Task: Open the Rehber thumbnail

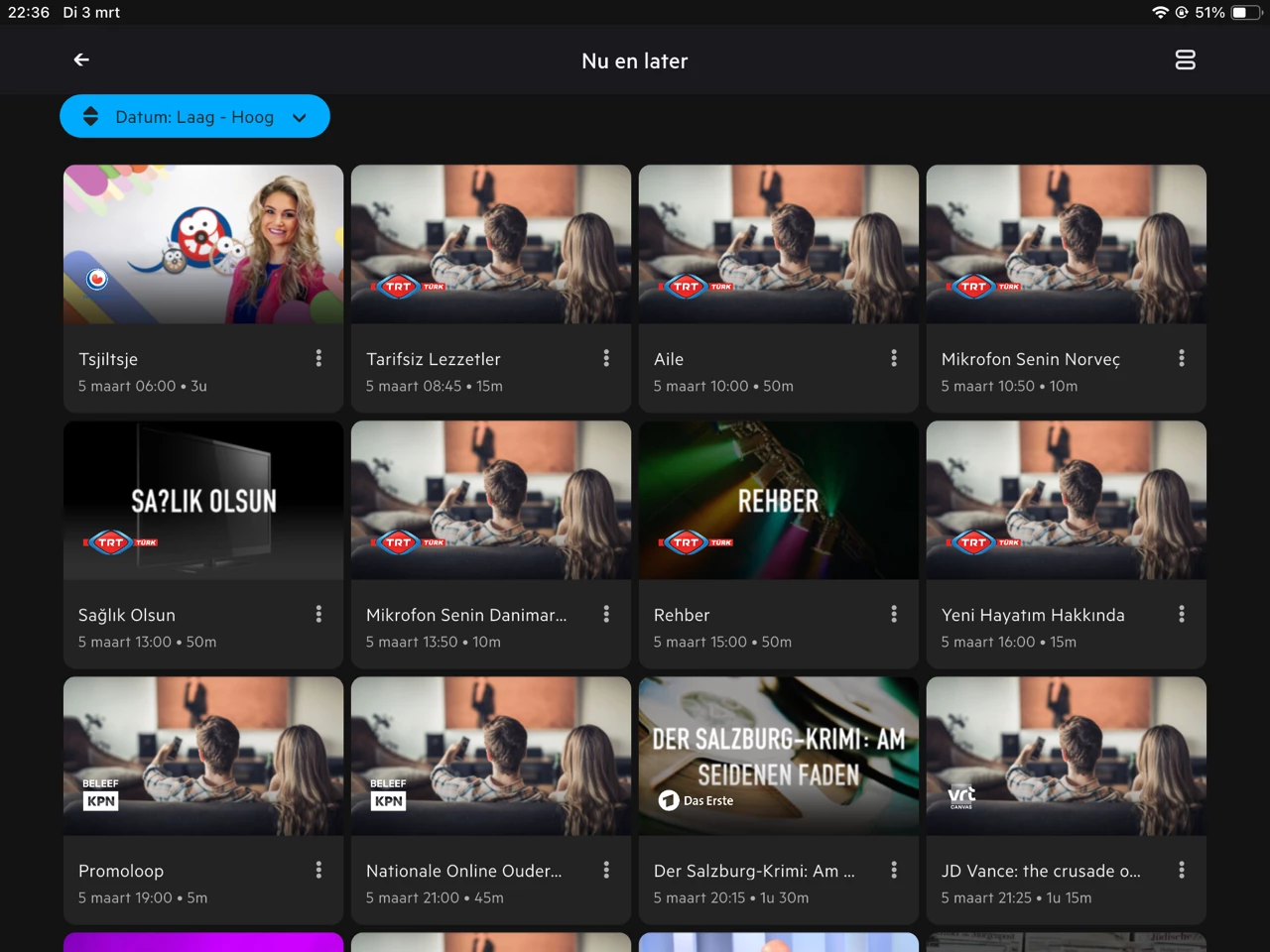Action: coord(779,500)
